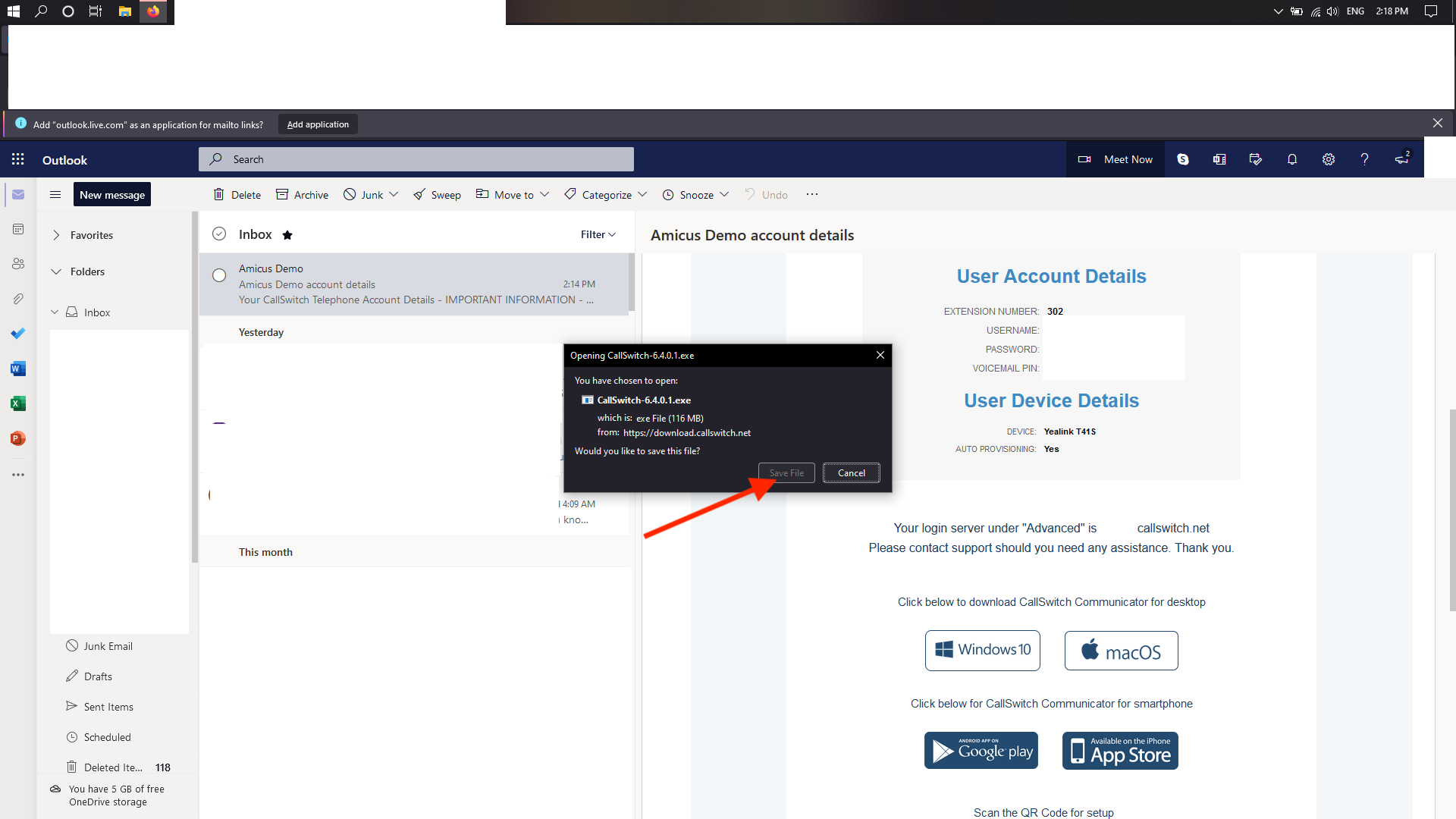Image resolution: width=1456 pixels, height=819 pixels.
Task: Open To Do checkmark in left rail
Action: click(x=18, y=334)
